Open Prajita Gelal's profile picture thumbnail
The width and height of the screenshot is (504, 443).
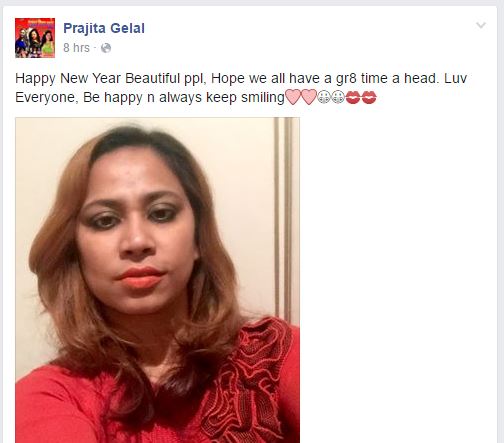click(35, 38)
